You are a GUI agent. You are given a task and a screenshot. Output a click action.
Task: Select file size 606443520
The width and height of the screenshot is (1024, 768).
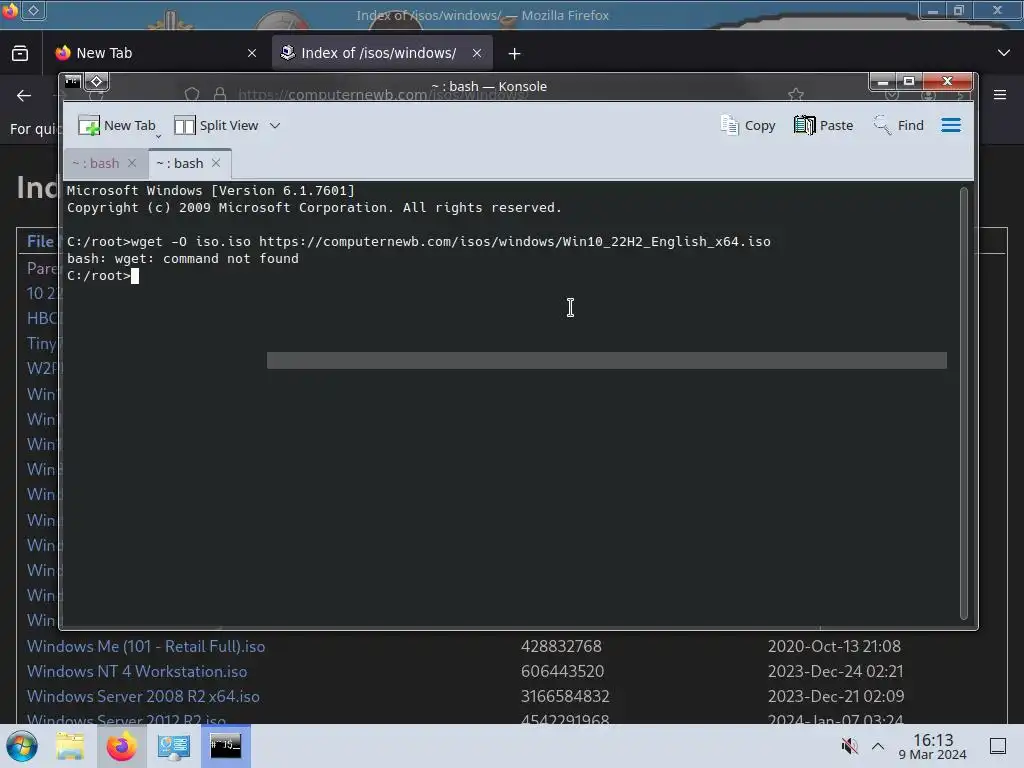pos(562,671)
